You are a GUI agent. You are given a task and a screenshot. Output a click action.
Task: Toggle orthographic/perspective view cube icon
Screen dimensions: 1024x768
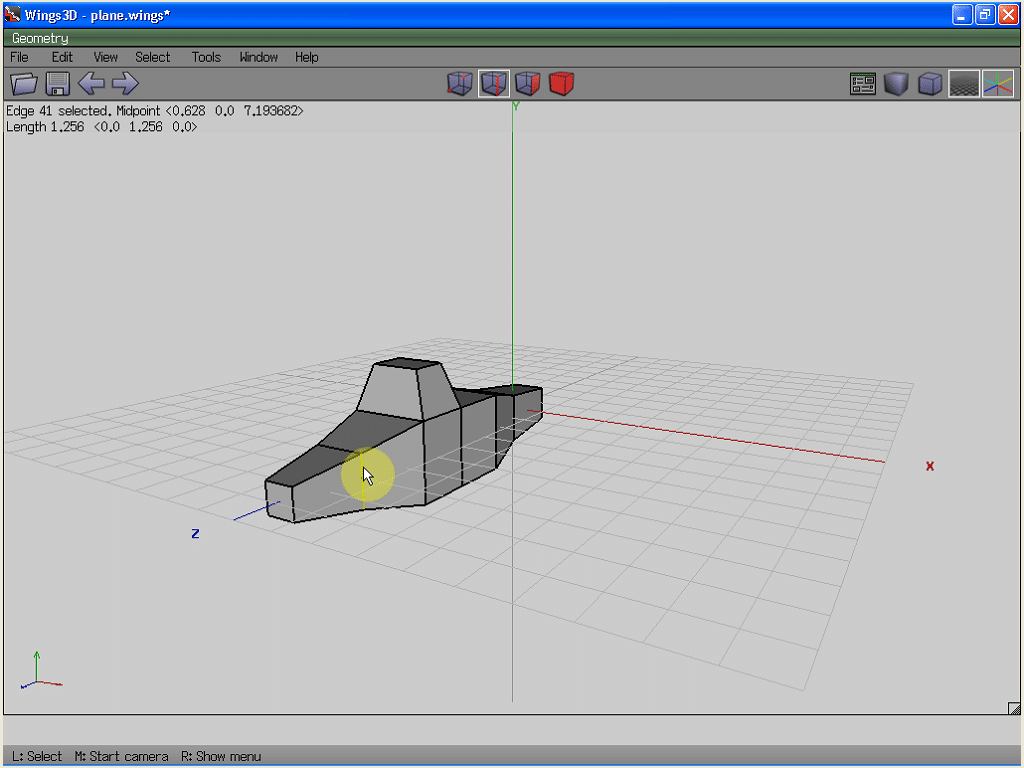[x=931, y=84]
